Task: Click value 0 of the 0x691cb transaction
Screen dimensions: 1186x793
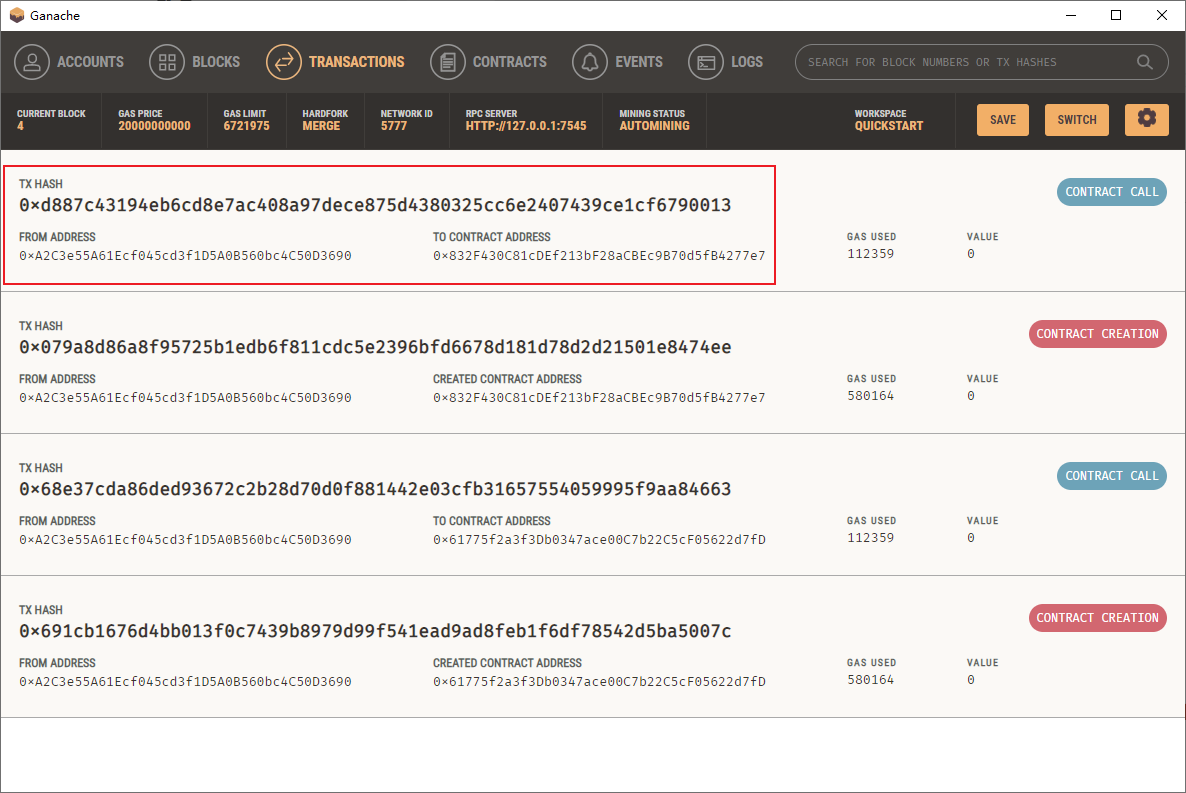Action: coord(970,679)
